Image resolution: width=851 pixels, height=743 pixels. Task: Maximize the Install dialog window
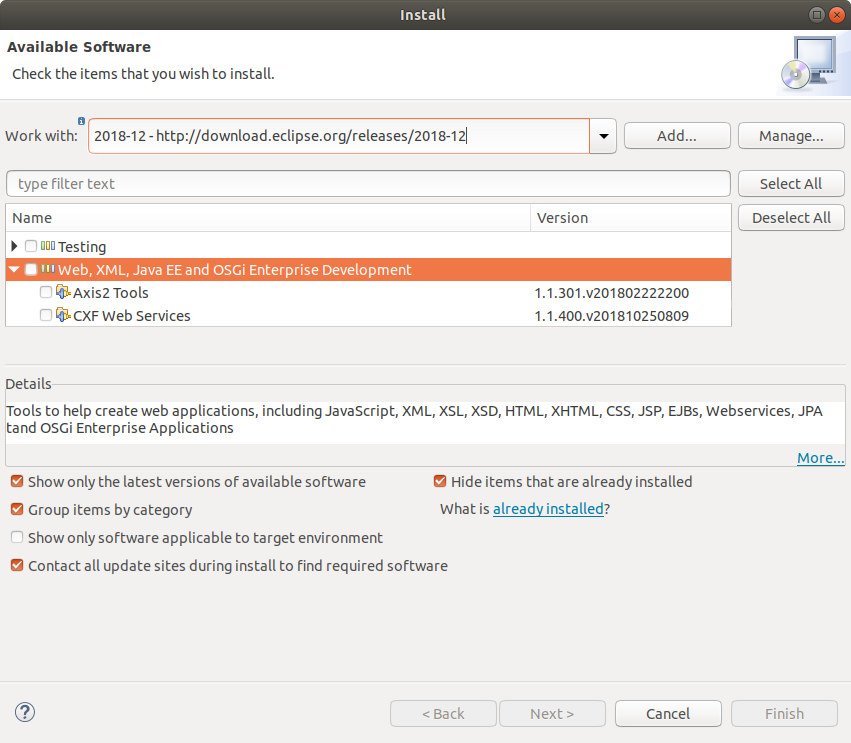point(816,15)
